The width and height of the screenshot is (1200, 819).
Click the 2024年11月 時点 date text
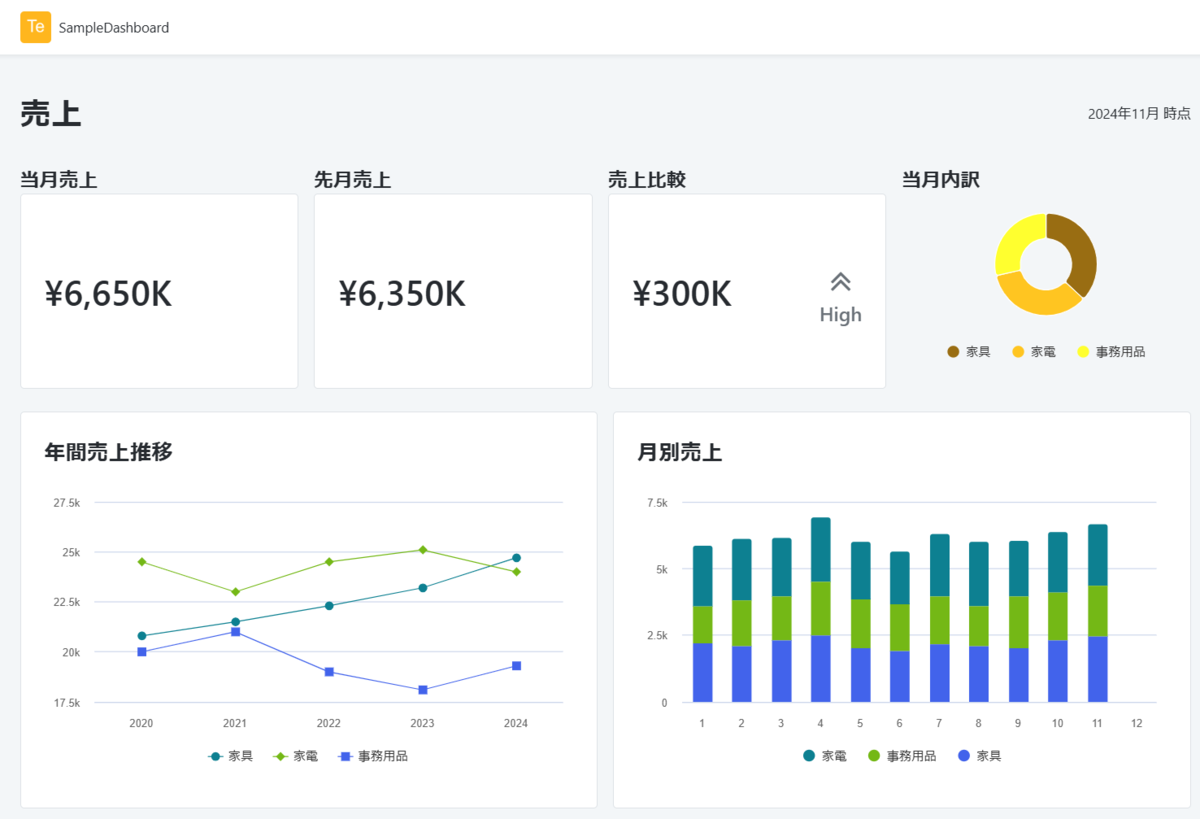coord(1139,114)
